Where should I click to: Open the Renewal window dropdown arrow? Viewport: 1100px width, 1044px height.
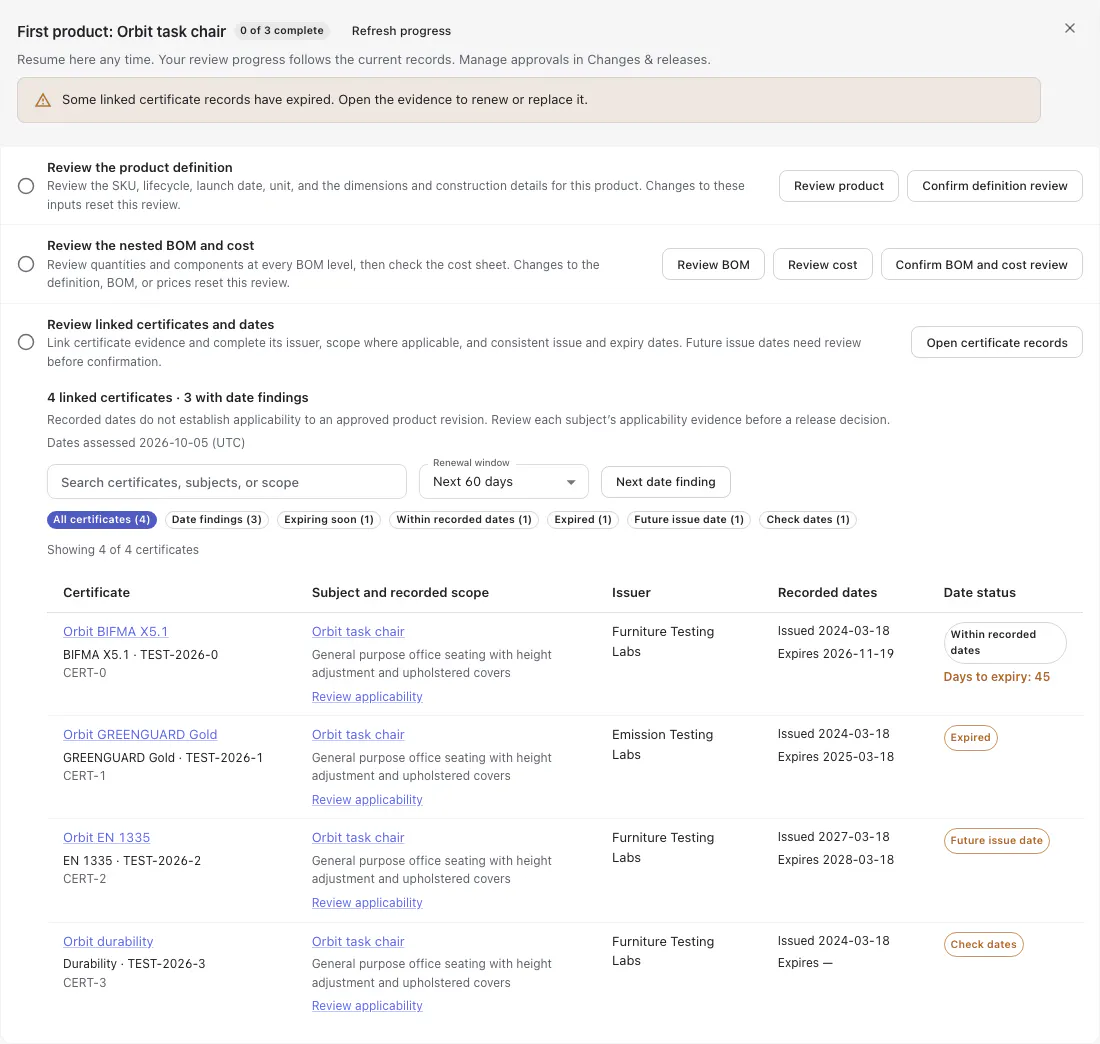(571, 482)
